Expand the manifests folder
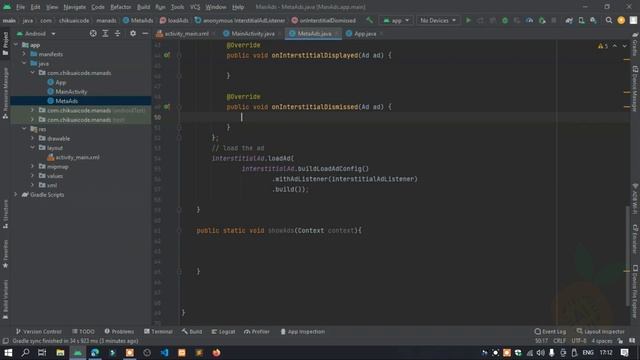Screen dimensions: 640x360 (x=24, y=54)
